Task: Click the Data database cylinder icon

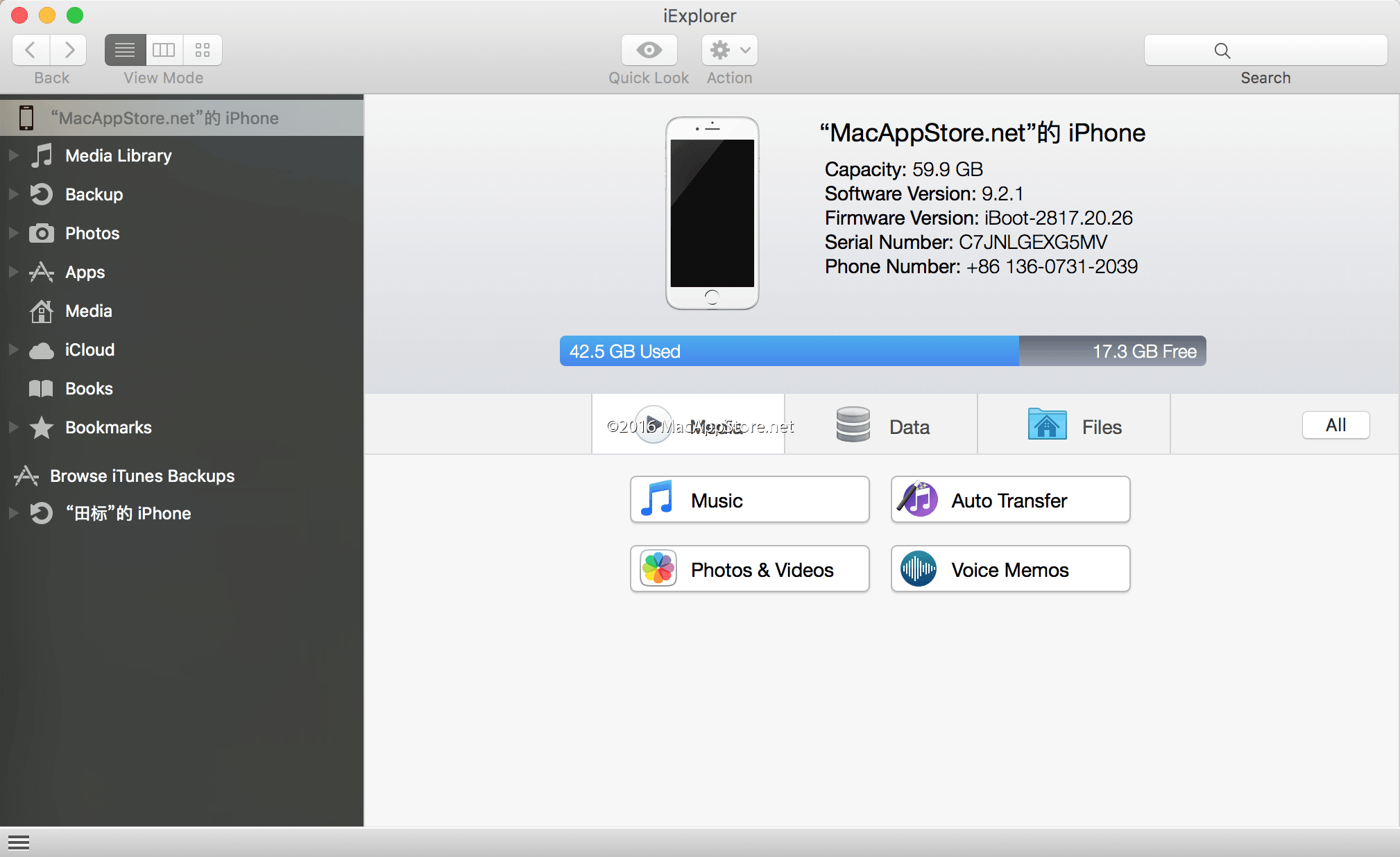Action: pos(853,424)
